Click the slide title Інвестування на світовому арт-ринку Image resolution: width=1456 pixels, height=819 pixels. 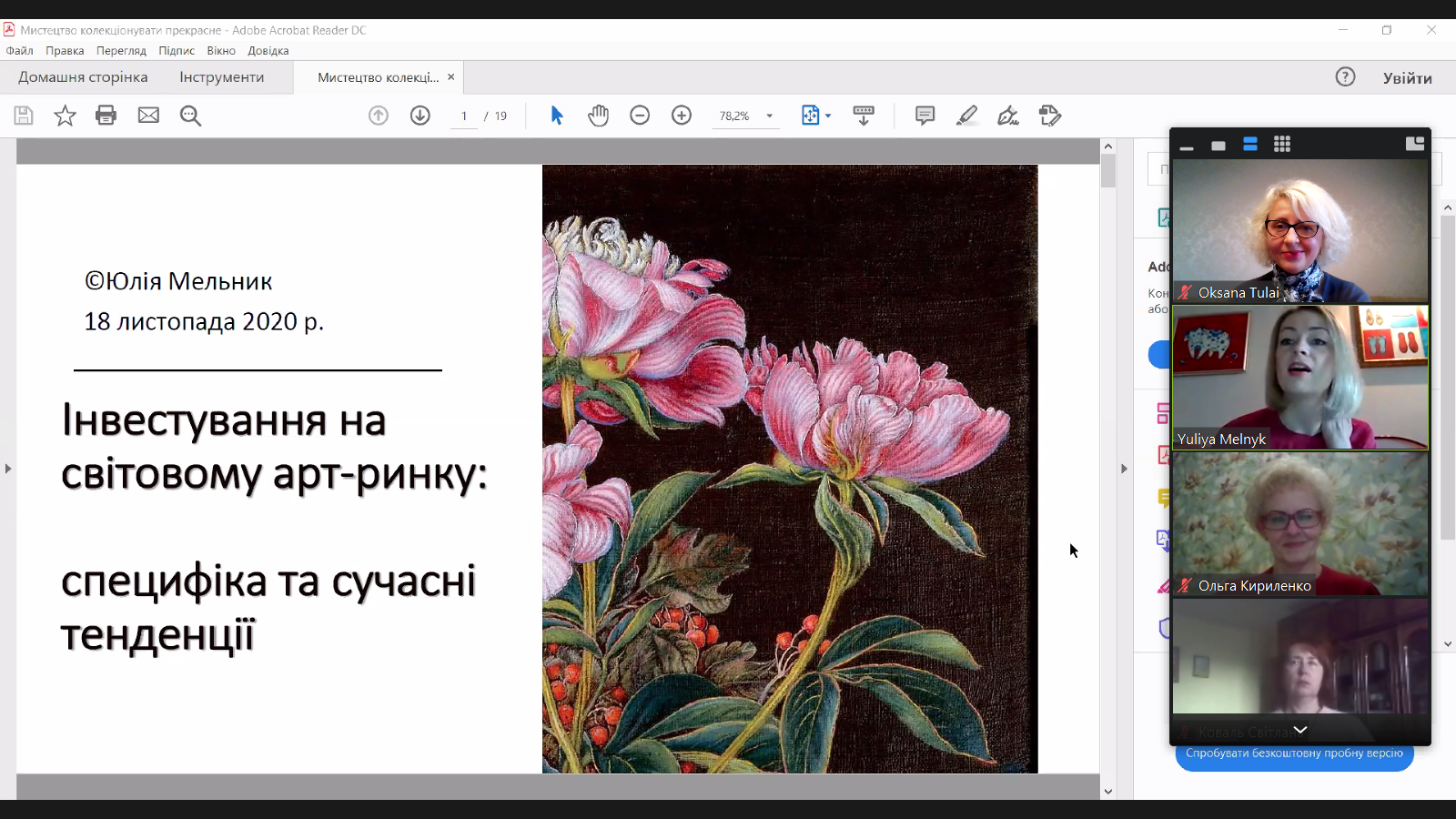tap(274, 447)
